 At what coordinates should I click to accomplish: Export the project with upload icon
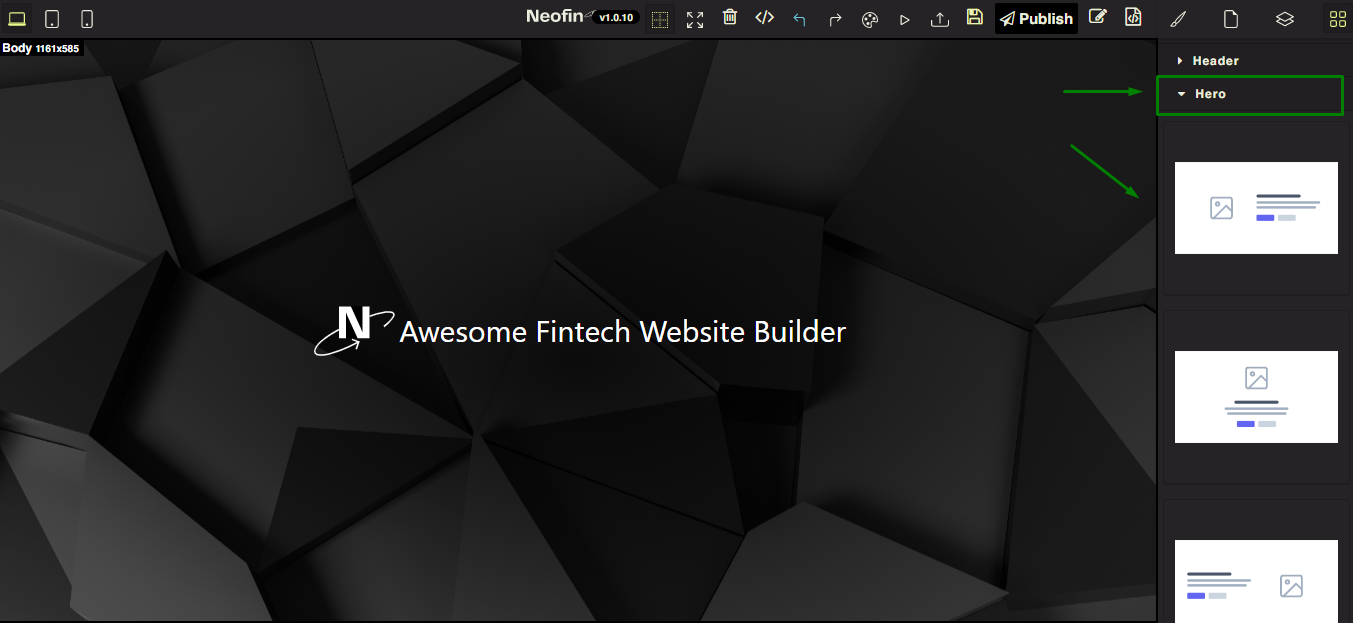[x=940, y=19]
